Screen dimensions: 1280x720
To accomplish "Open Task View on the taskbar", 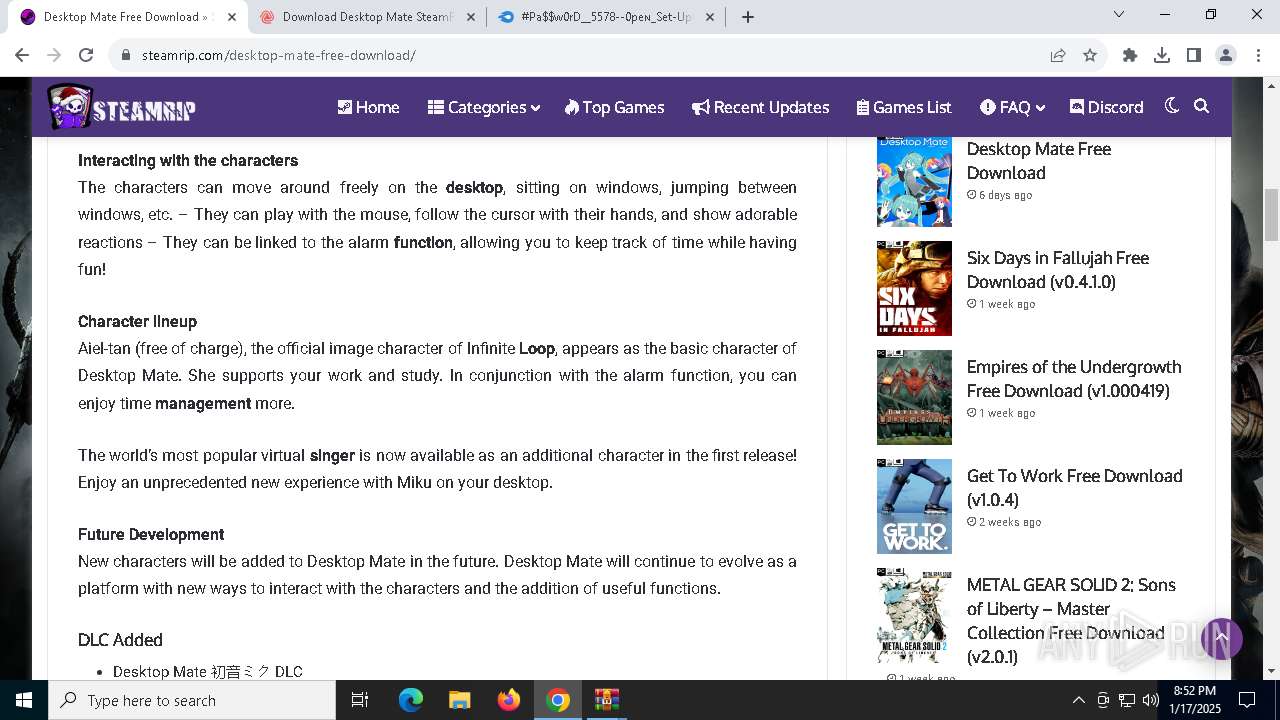I will click(360, 700).
